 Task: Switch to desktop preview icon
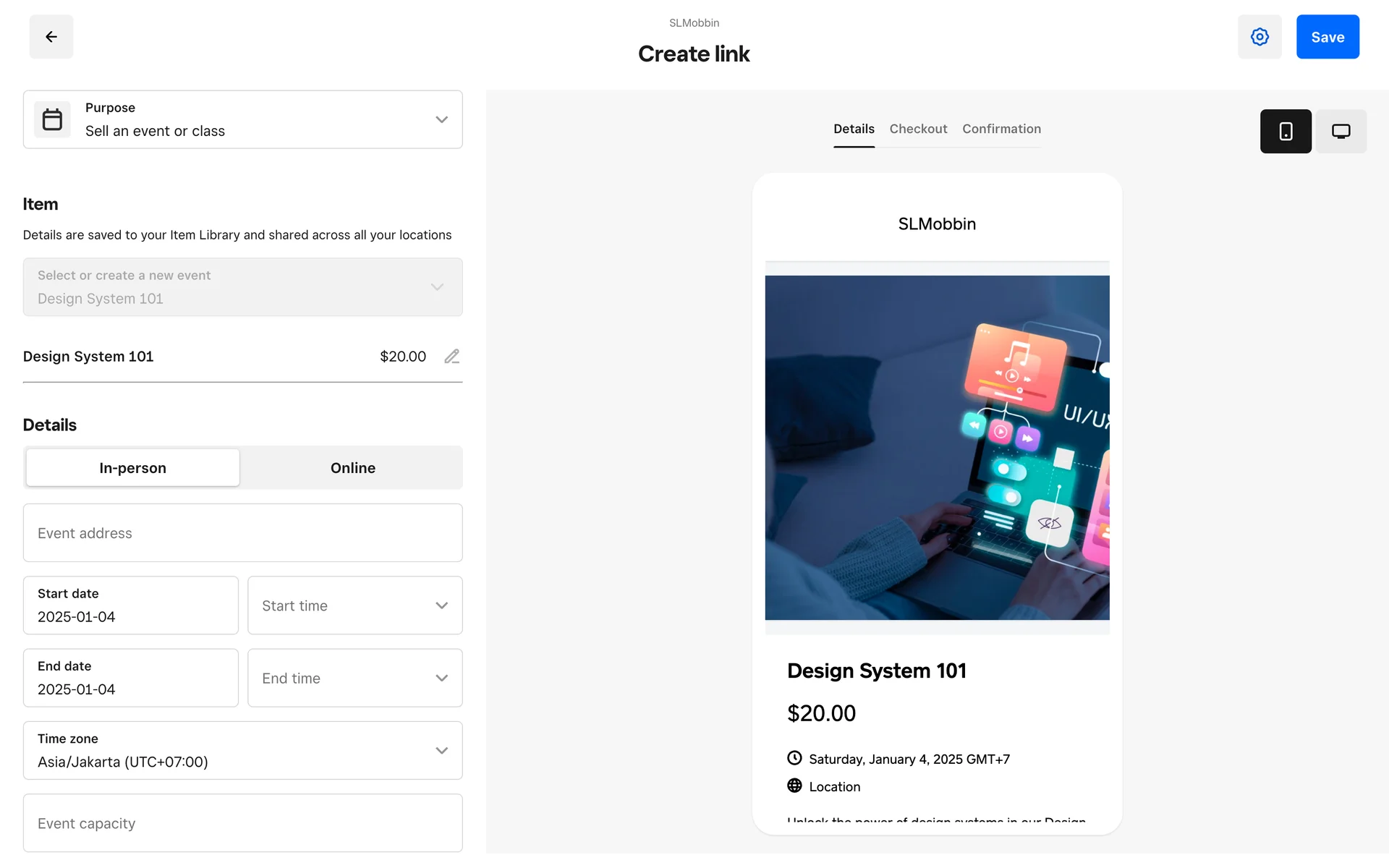pos(1341,131)
